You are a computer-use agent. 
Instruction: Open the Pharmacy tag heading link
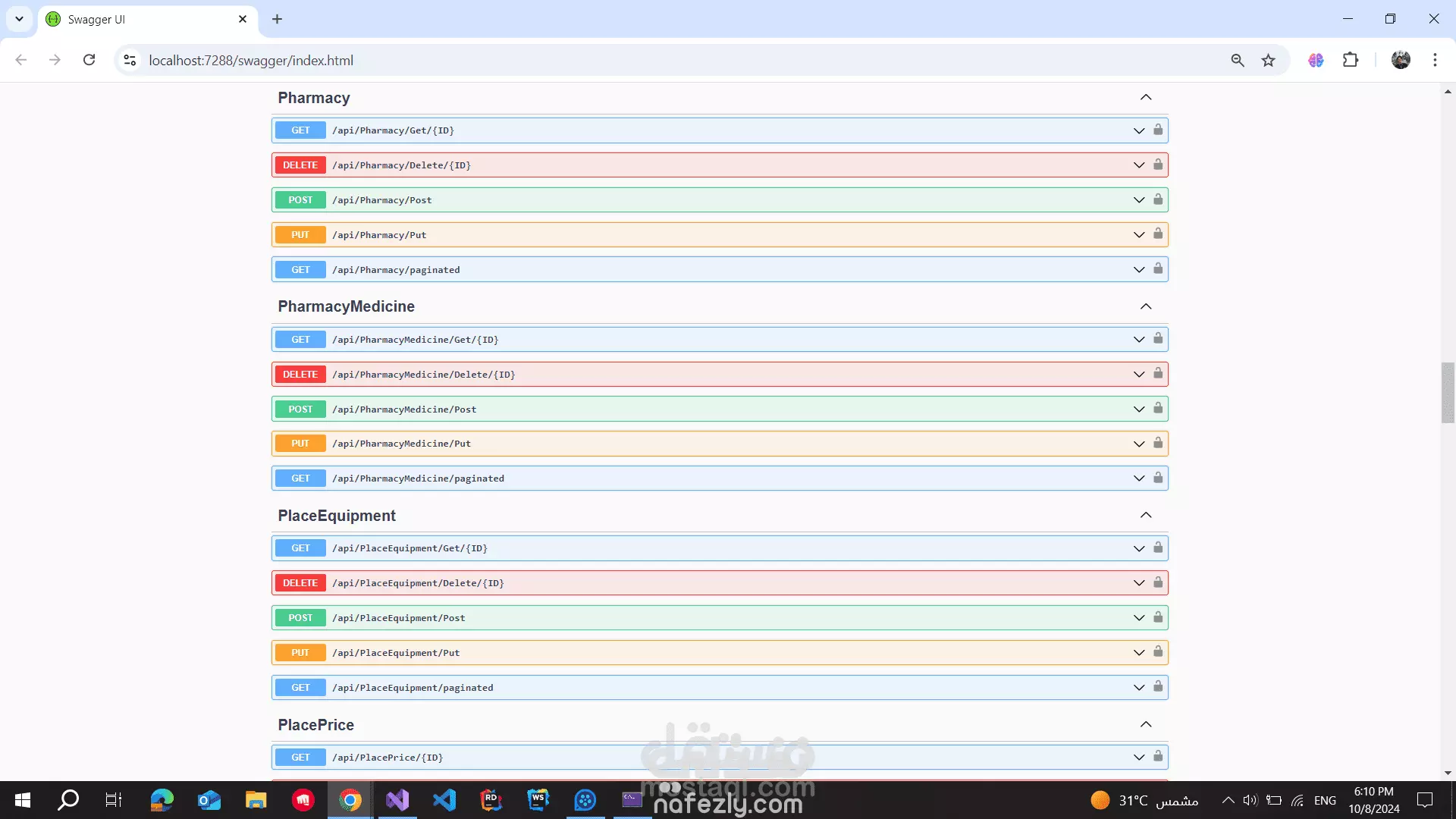pyautogui.click(x=314, y=98)
